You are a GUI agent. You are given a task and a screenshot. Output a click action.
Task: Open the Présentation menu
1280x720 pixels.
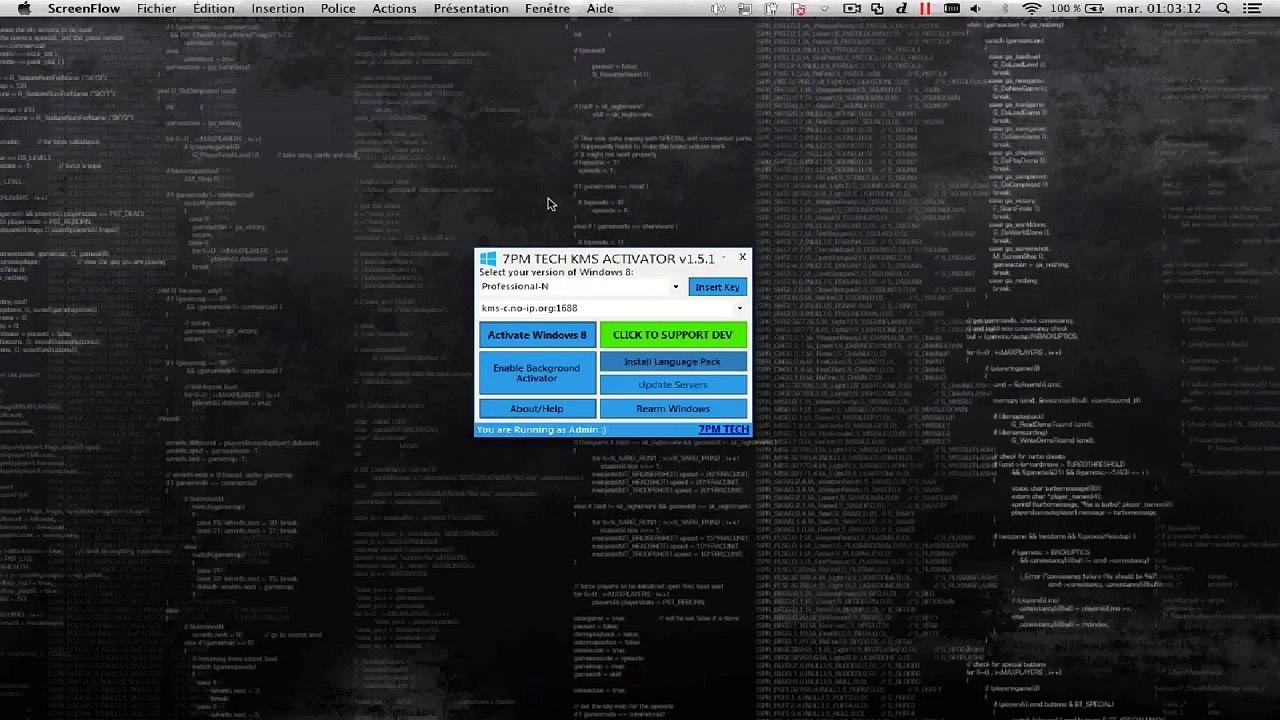point(471,9)
